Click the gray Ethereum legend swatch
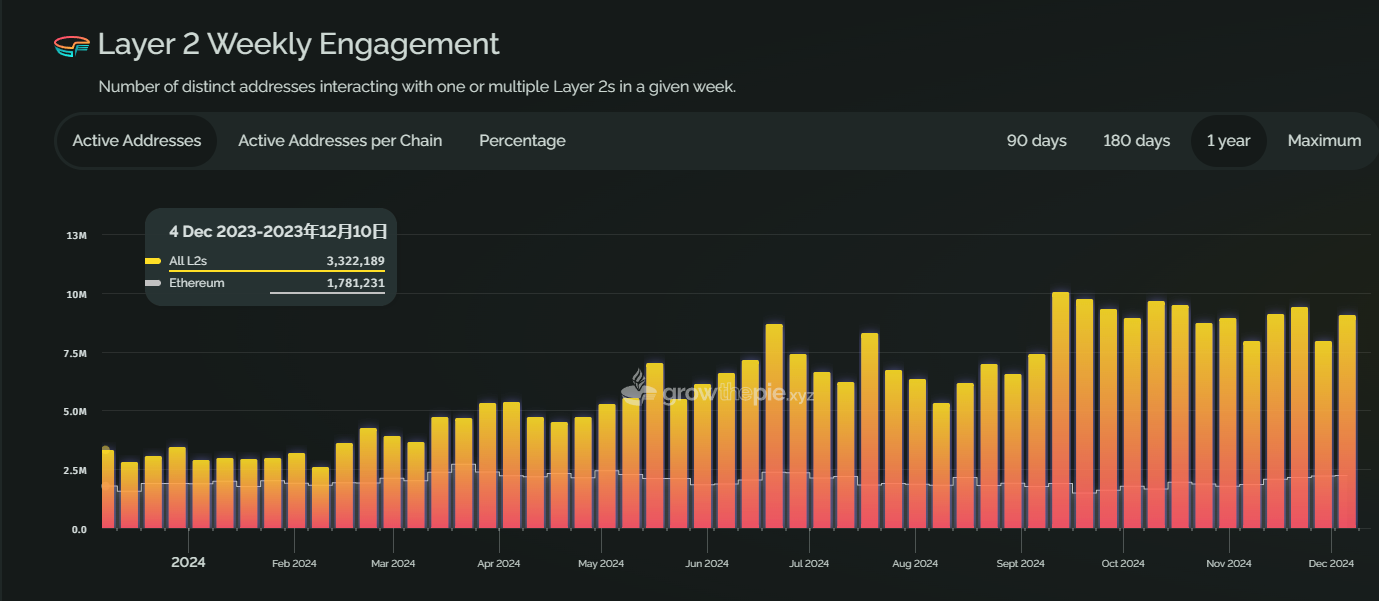 click(x=153, y=284)
